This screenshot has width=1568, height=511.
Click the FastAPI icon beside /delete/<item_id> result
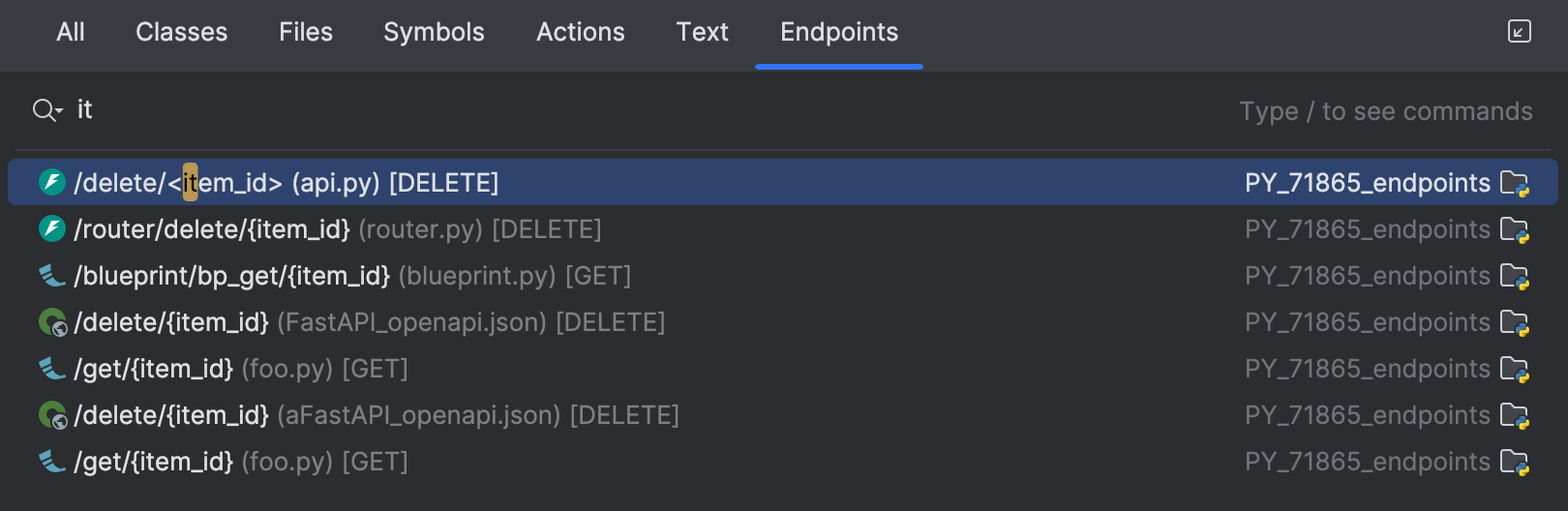coord(52,182)
